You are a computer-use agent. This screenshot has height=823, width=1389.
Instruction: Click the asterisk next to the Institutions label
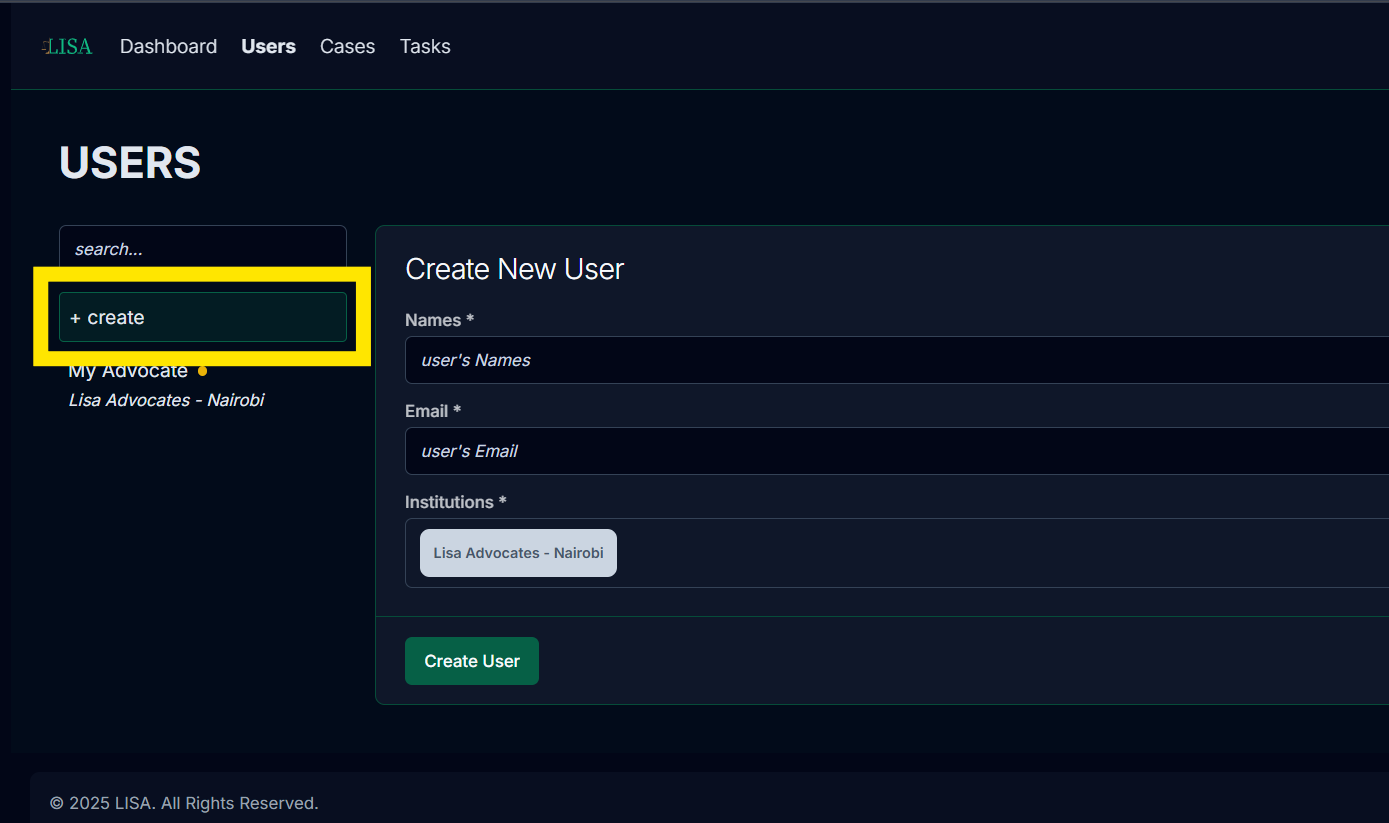[502, 501]
